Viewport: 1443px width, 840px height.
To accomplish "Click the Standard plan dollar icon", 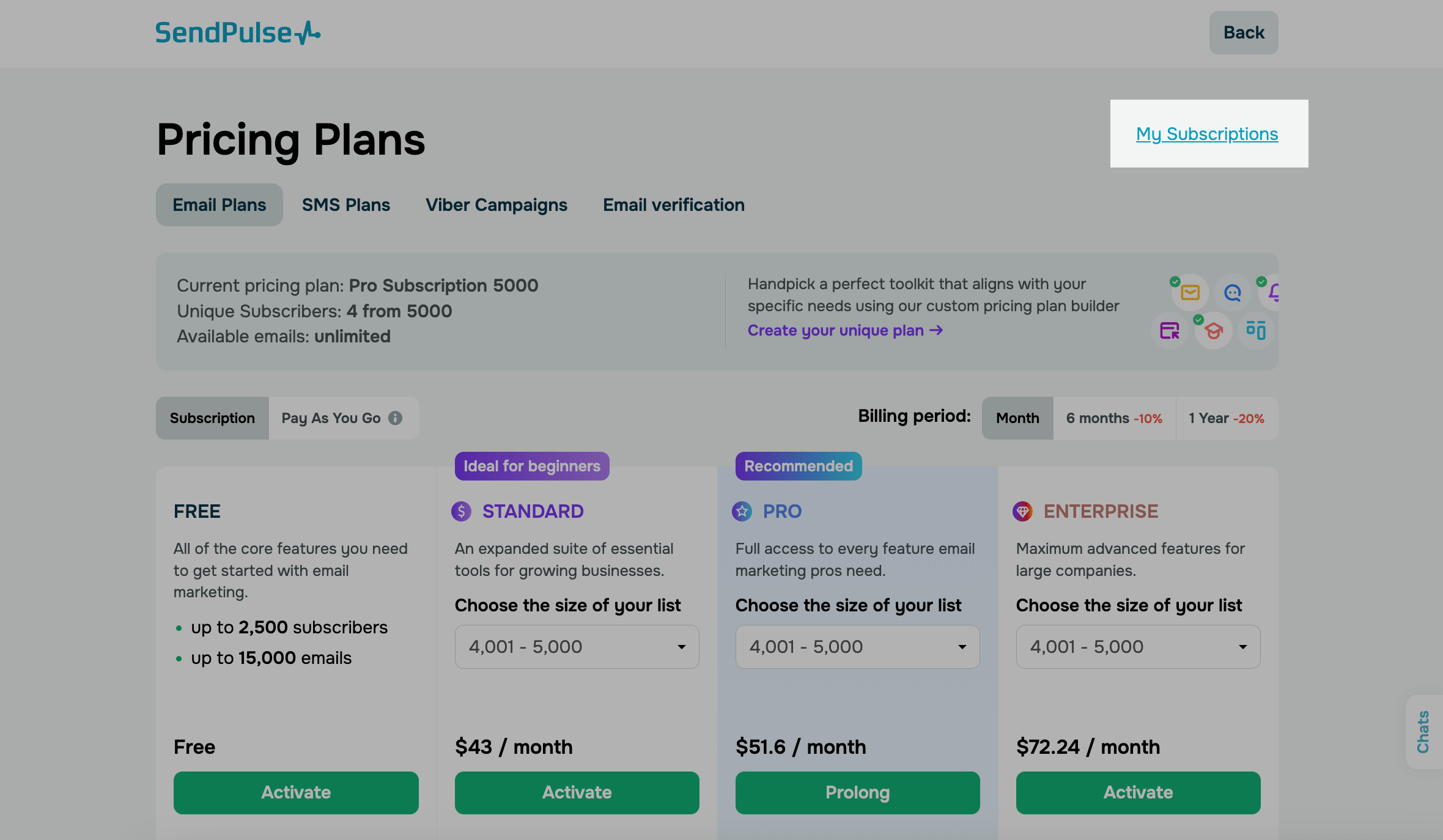I will 461,511.
